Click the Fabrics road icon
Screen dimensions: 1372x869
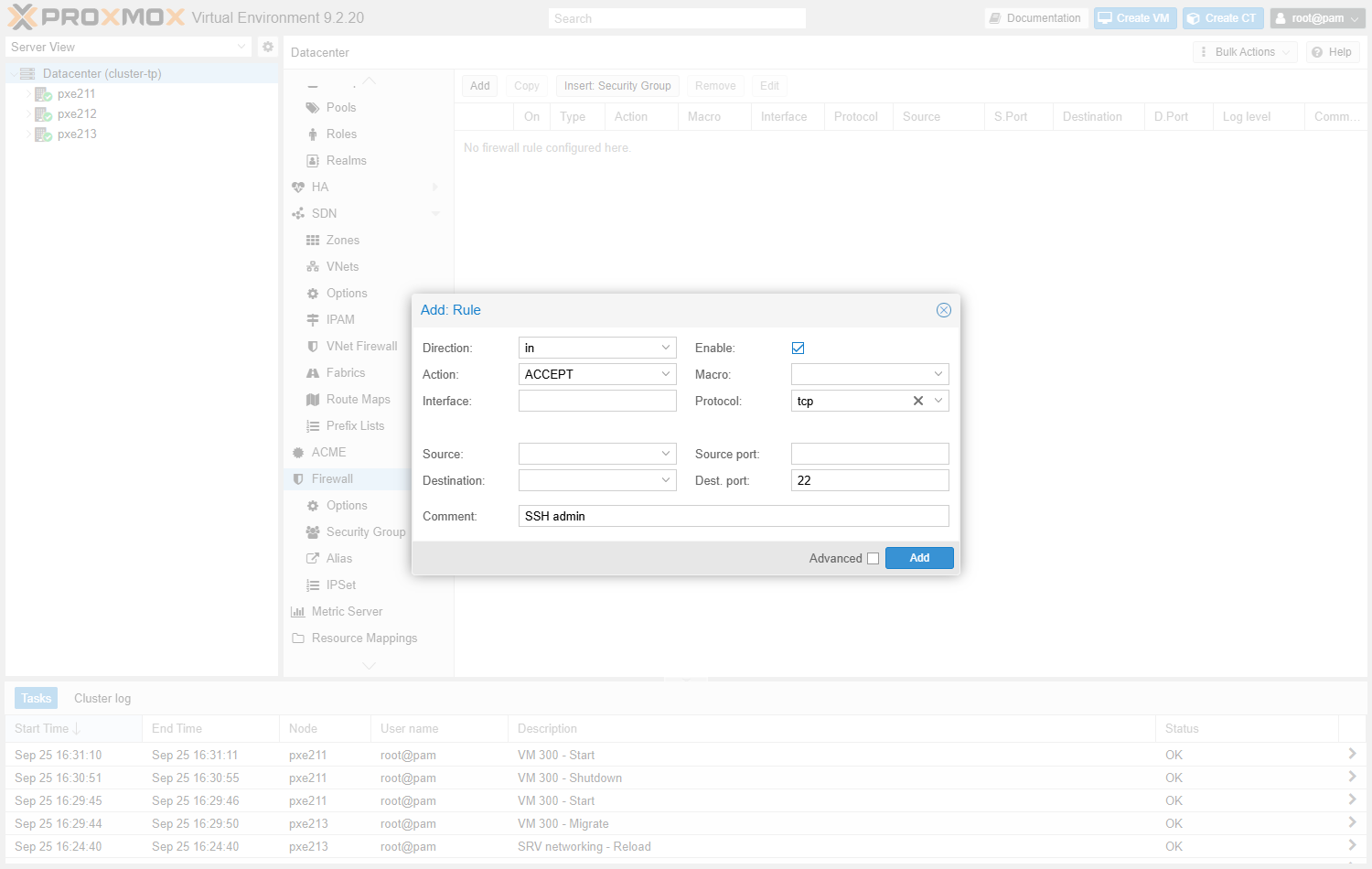click(313, 373)
